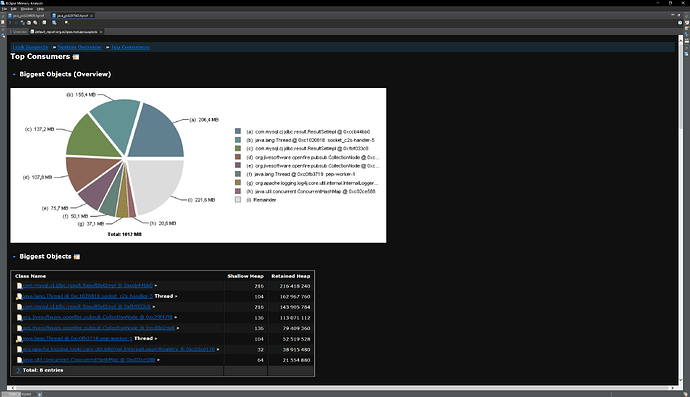
Task: Click the Find Object magnifier icon
Action: (66, 22)
